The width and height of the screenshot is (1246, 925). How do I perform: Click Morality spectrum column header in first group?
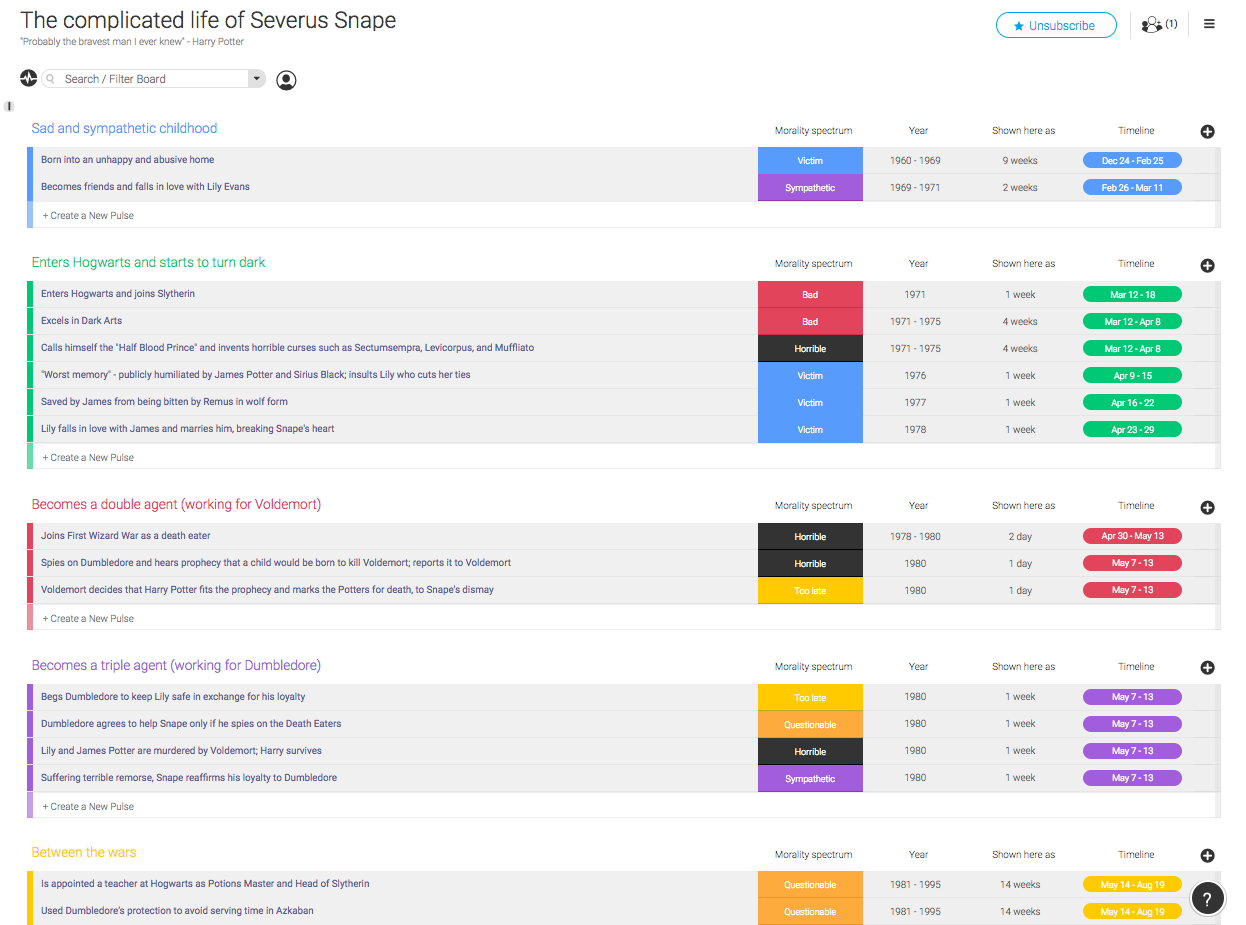(x=812, y=131)
